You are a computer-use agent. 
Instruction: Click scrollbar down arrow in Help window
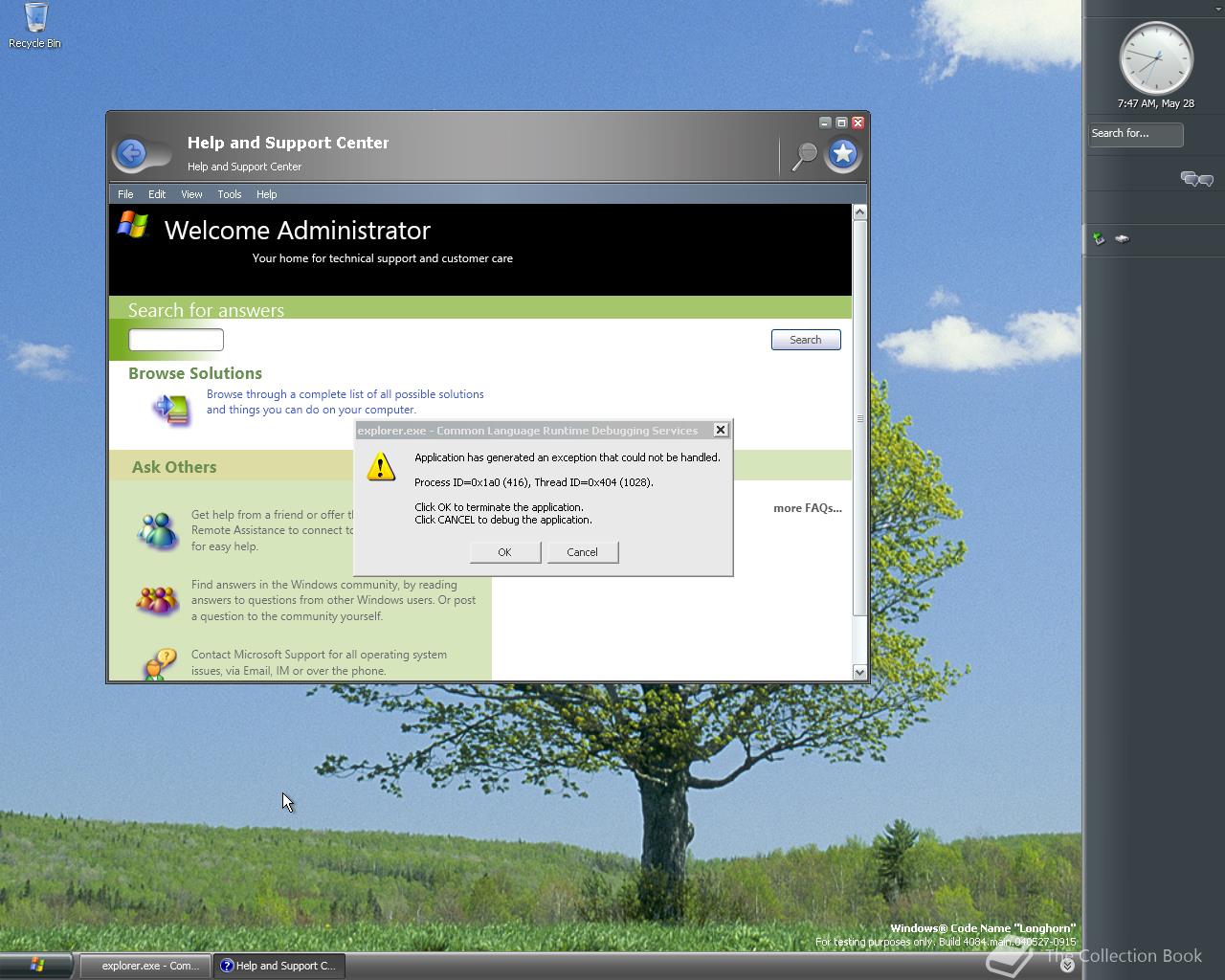tap(859, 672)
